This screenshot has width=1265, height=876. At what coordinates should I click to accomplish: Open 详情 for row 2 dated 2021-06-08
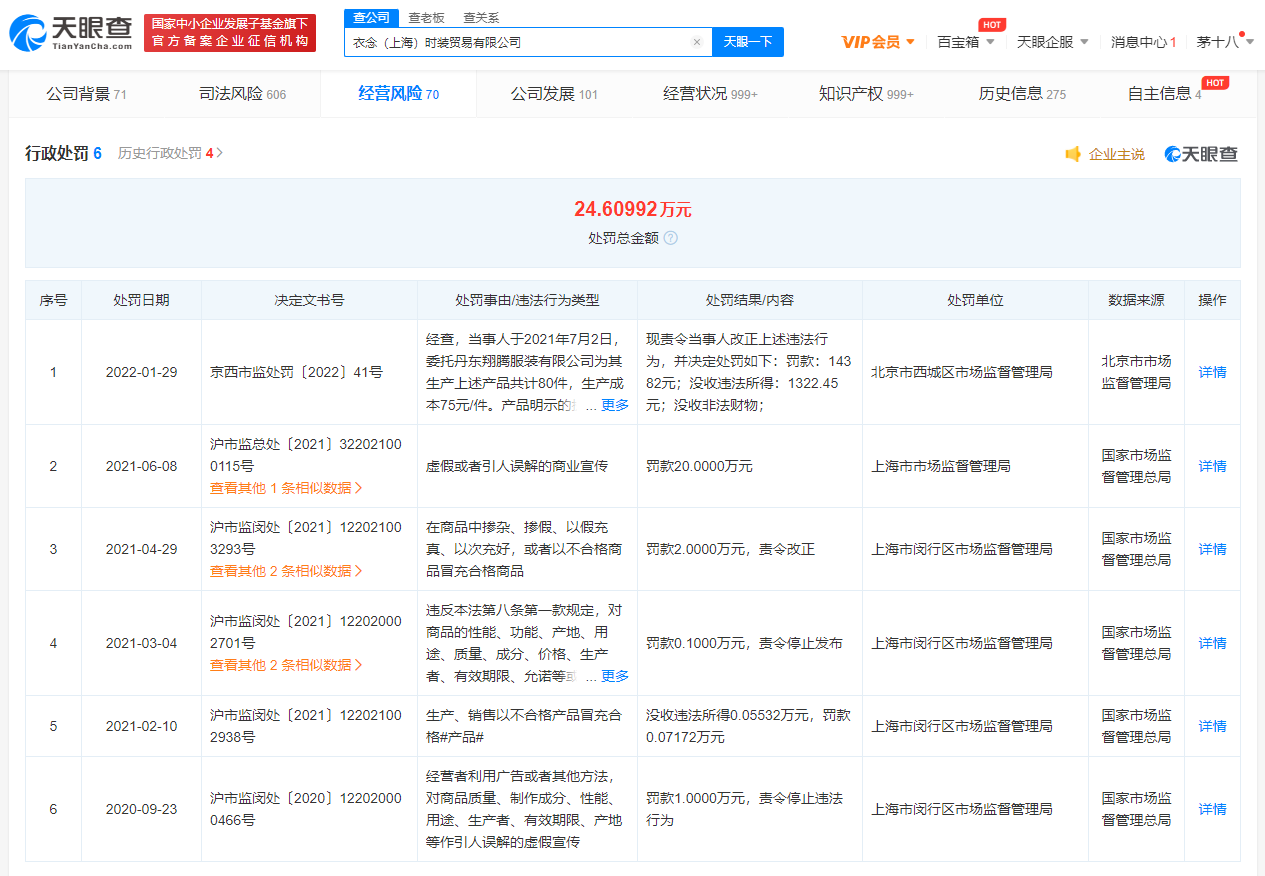click(x=1212, y=466)
